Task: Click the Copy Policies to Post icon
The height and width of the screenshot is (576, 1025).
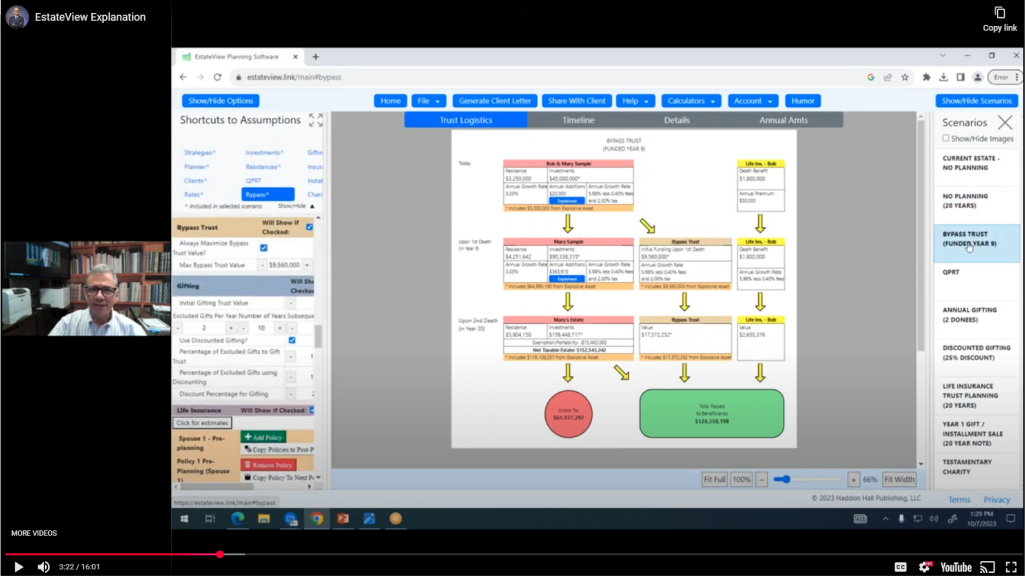Action: [x=247, y=448]
